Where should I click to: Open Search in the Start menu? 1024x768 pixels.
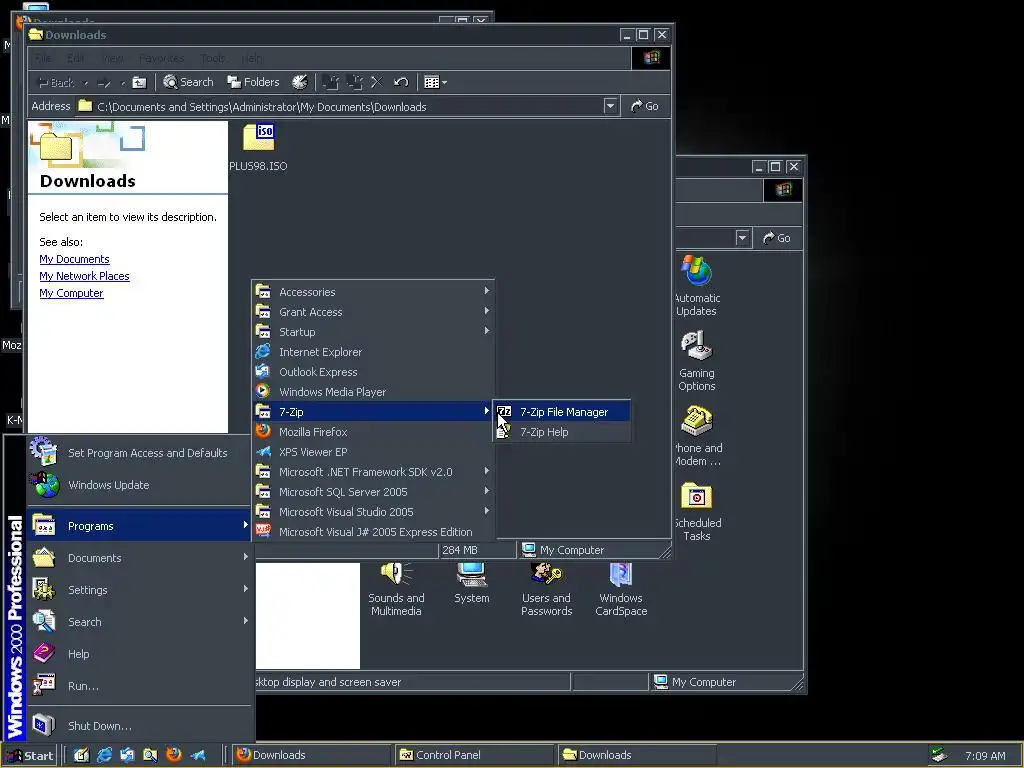coord(139,622)
